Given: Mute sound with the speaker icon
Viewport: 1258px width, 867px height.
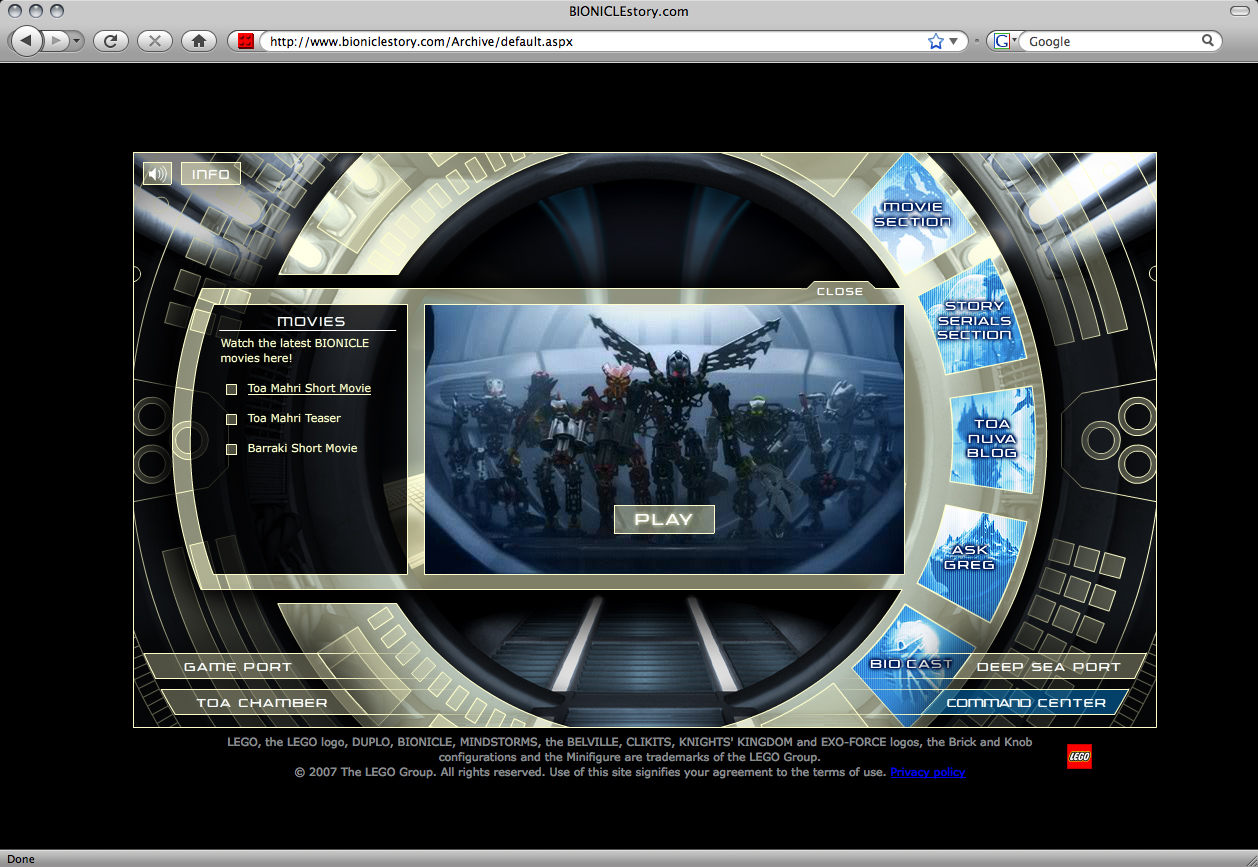Looking at the screenshot, I should 157,174.
